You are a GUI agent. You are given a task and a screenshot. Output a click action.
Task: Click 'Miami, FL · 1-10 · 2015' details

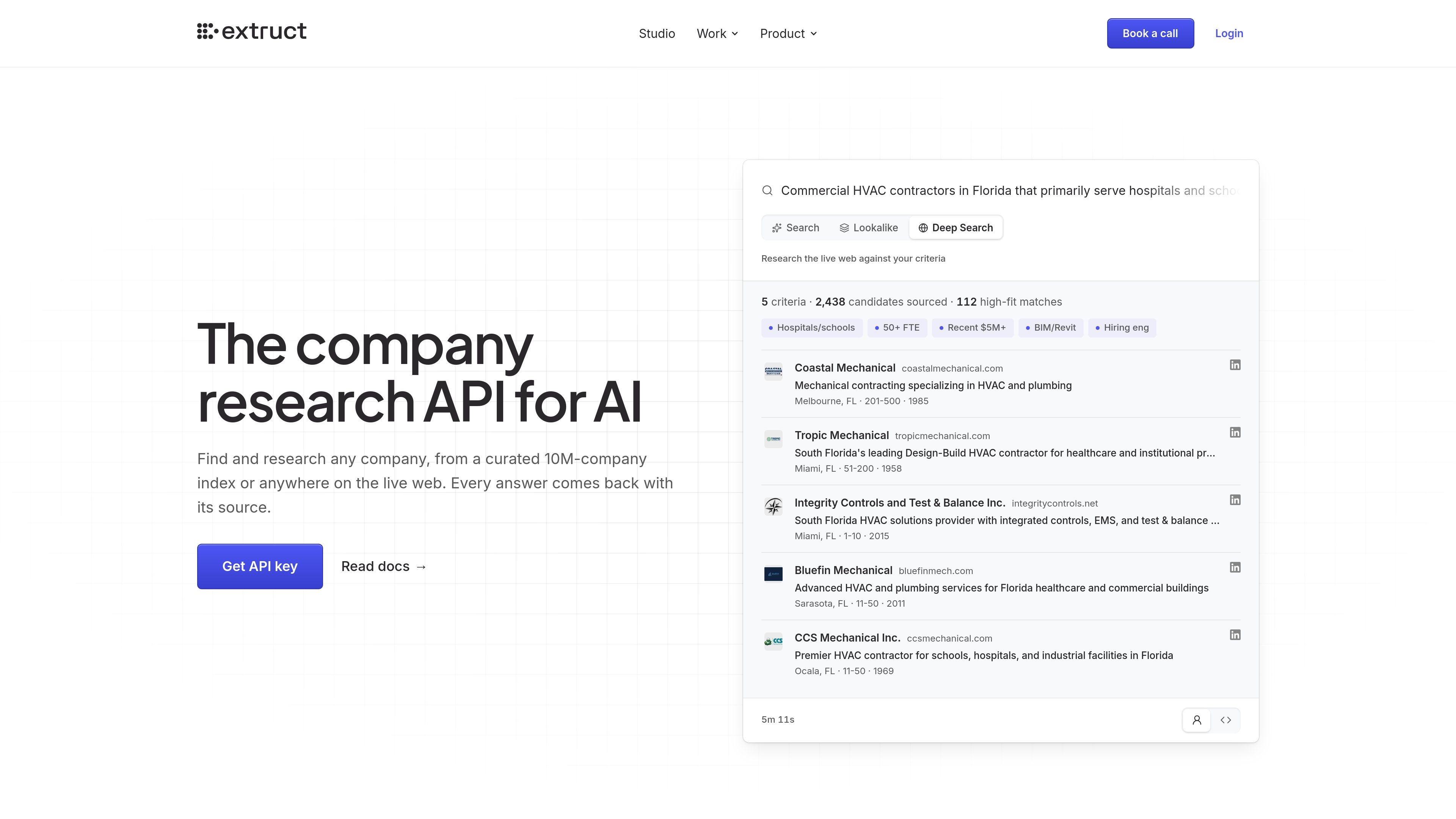pyautogui.click(x=842, y=536)
